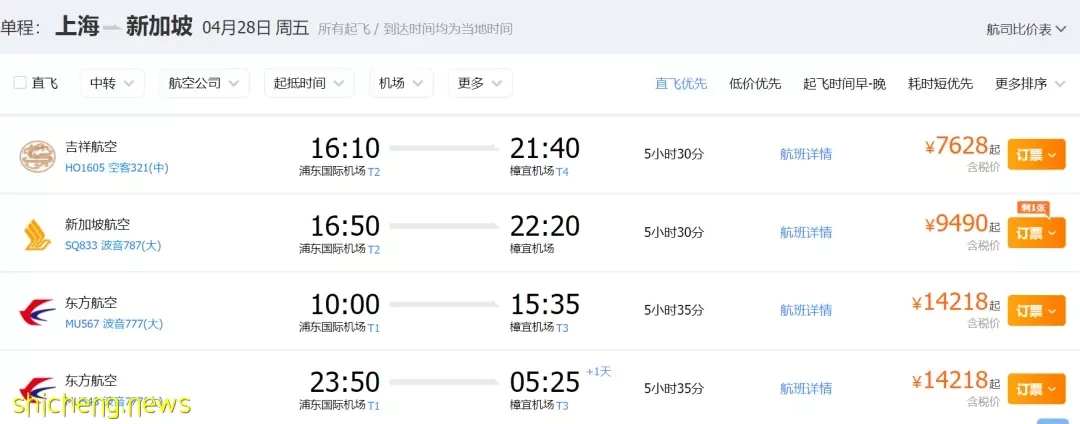Open the 中转 transfer filter dropdown
The height and width of the screenshot is (424, 1080).
coord(111,83)
